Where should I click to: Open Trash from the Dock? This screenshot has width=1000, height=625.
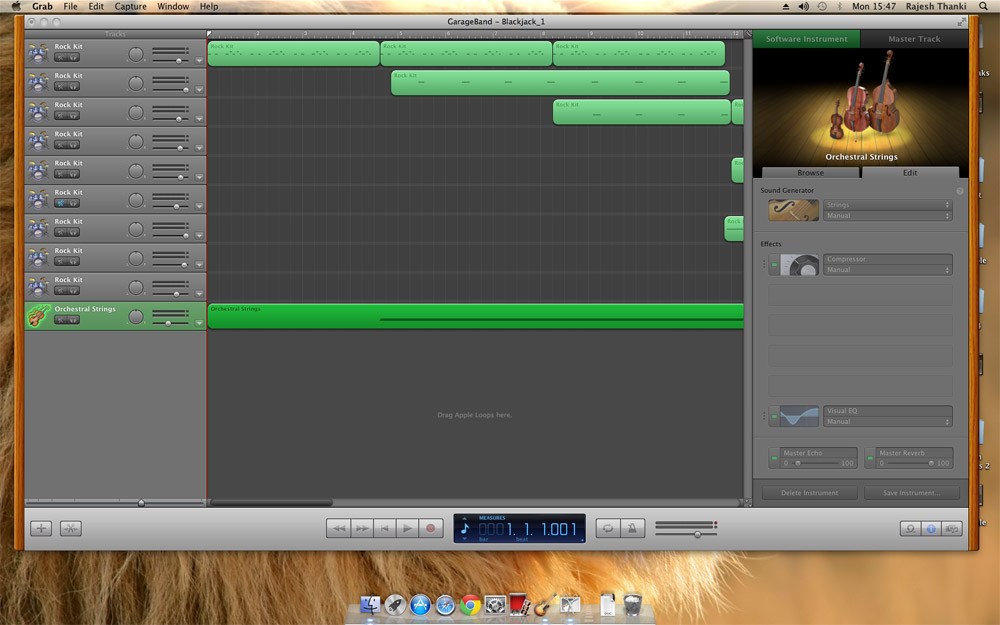point(632,605)
